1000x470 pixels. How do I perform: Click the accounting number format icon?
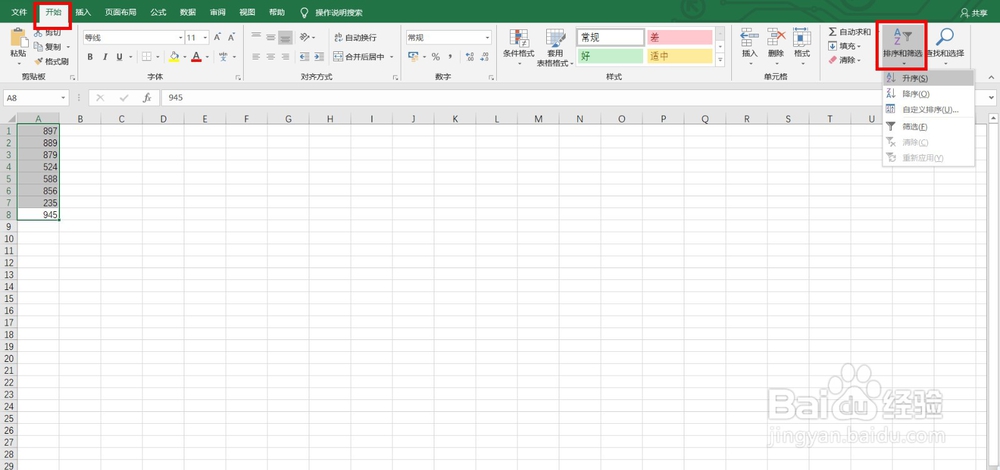(x=413, y=57)
